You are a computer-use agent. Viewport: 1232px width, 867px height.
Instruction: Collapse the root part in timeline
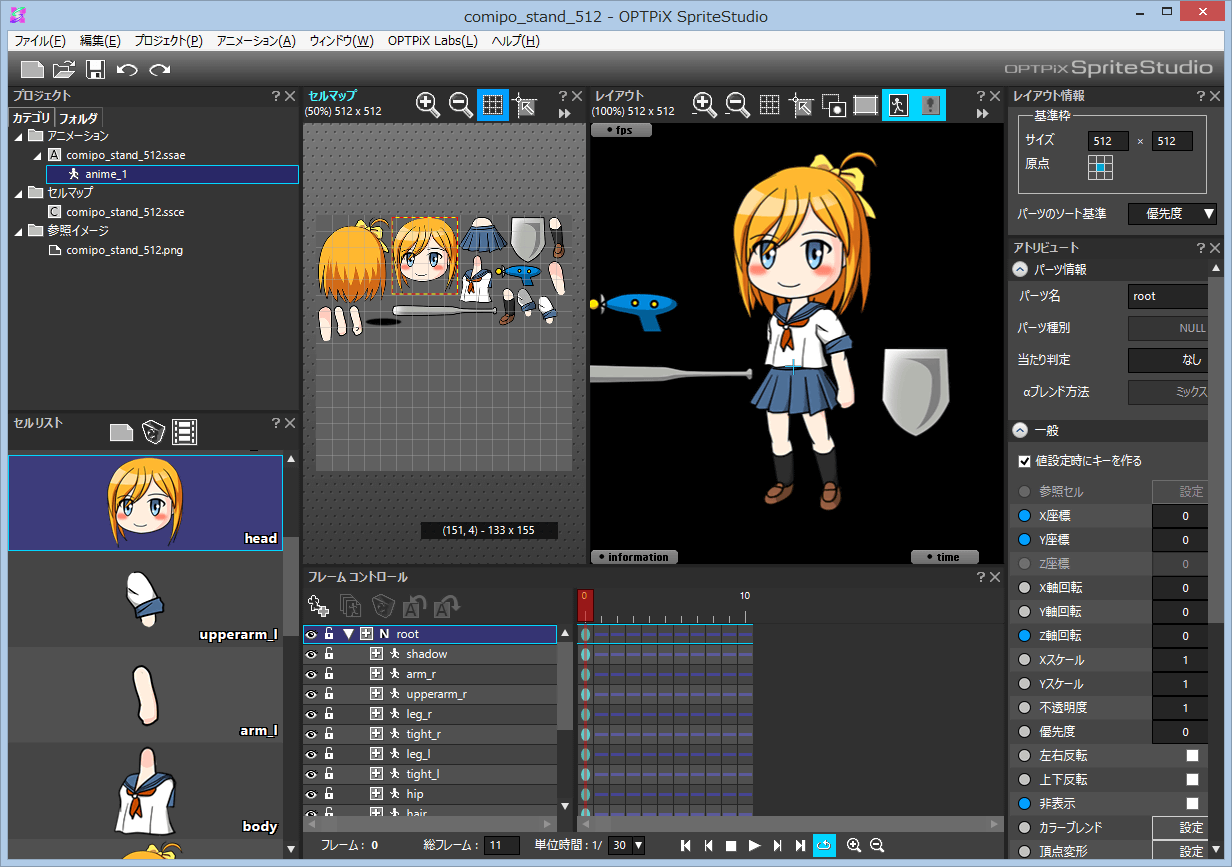[348, 634]
